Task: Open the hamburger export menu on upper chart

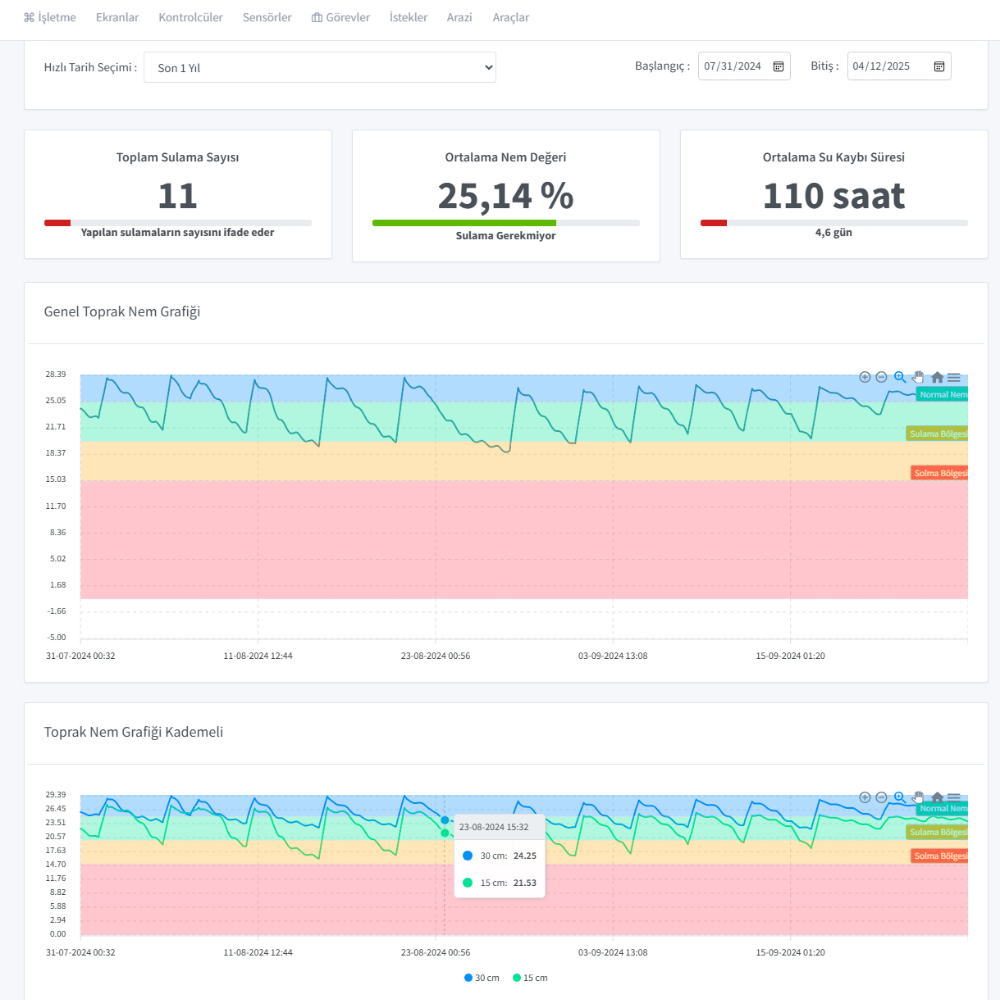Action: pos(953,377)
